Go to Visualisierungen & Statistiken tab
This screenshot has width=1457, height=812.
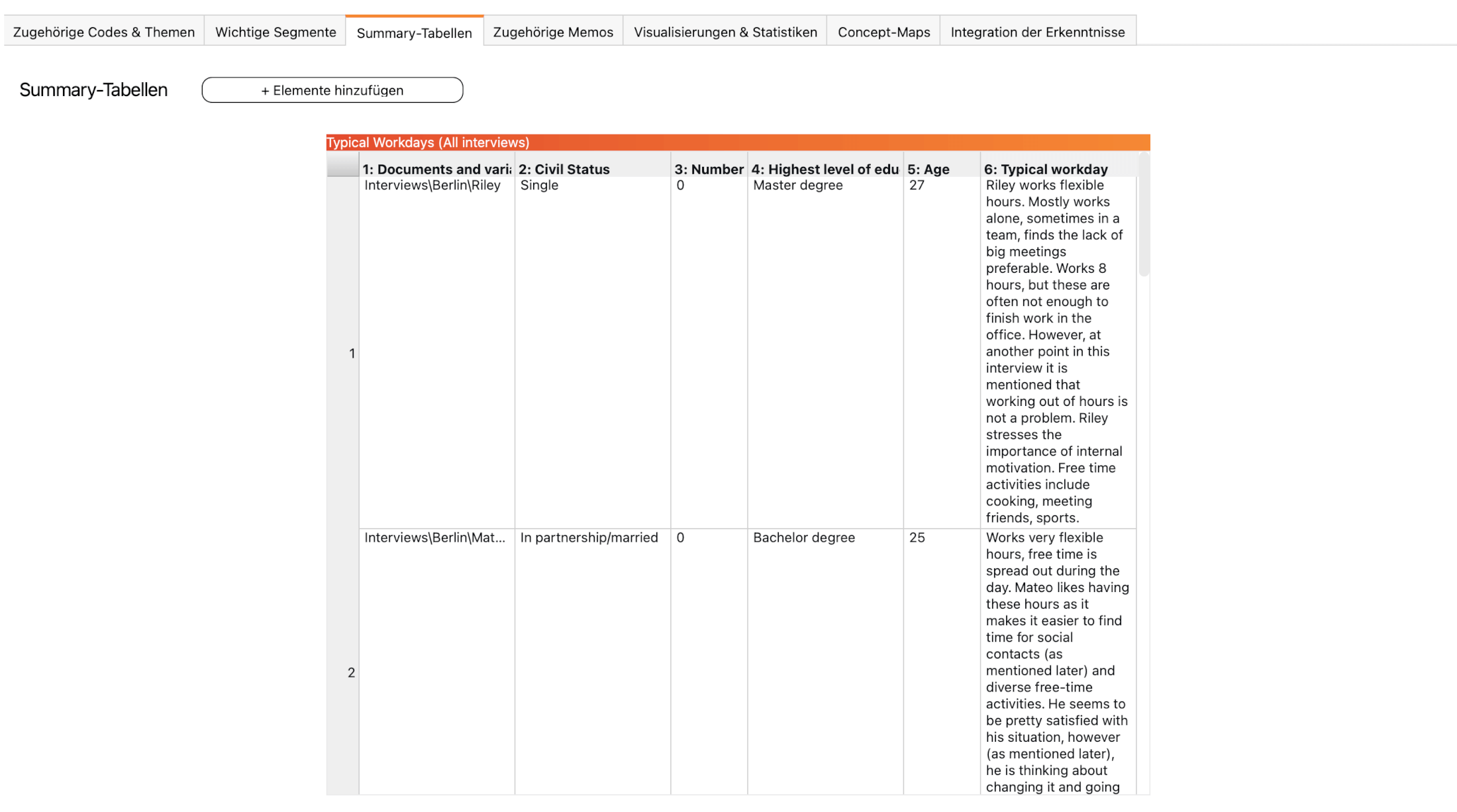725,32
